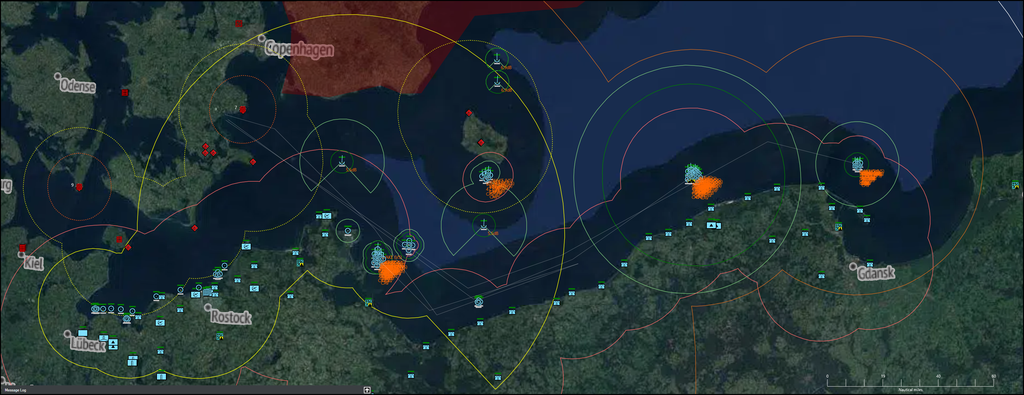Select northernmost friendly ship above Bornholm
Viewport: 1024px width, 395px height.
pos(497,59)
